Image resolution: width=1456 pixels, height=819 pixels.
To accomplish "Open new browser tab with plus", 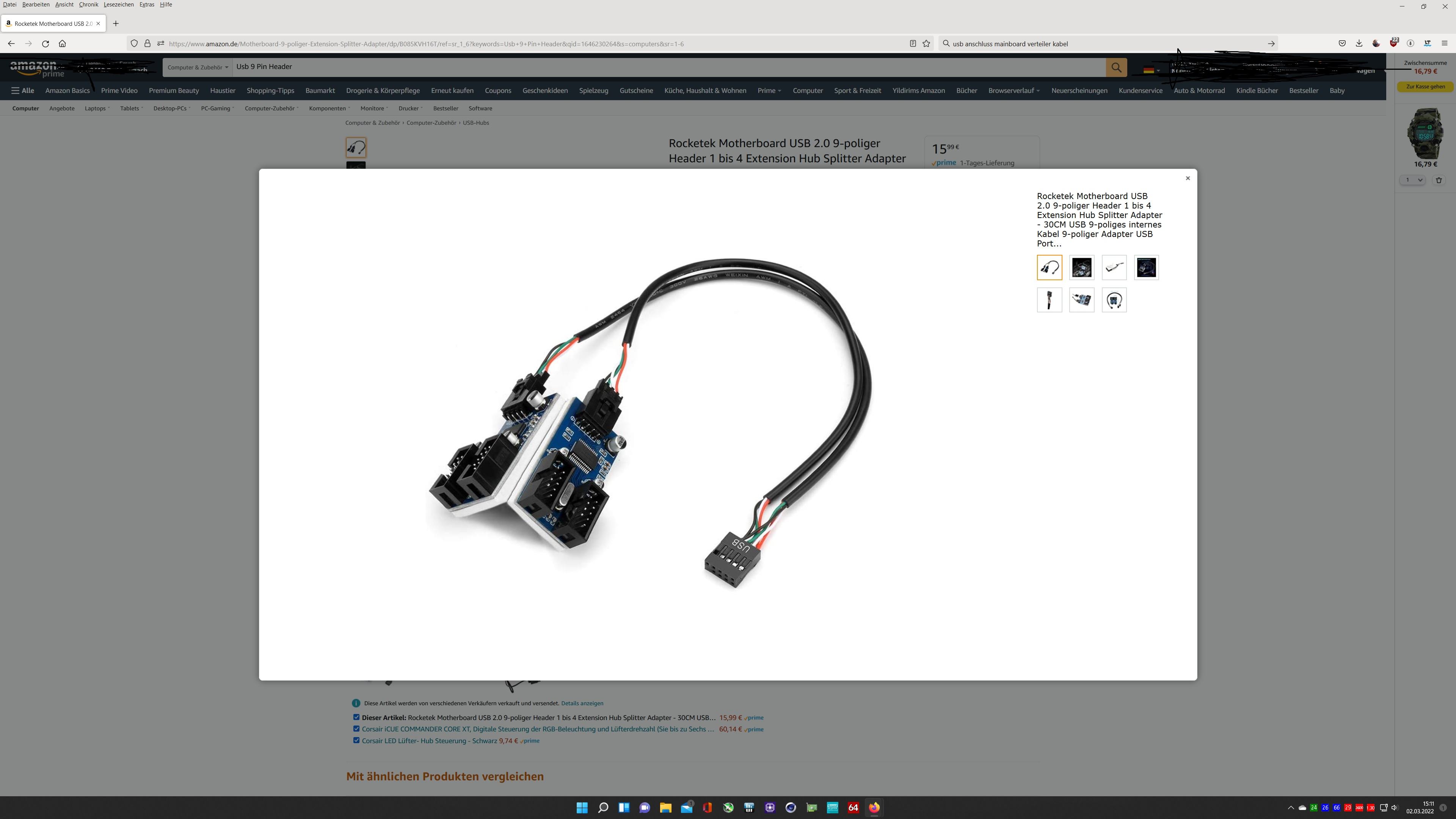I will coord(116,23).
